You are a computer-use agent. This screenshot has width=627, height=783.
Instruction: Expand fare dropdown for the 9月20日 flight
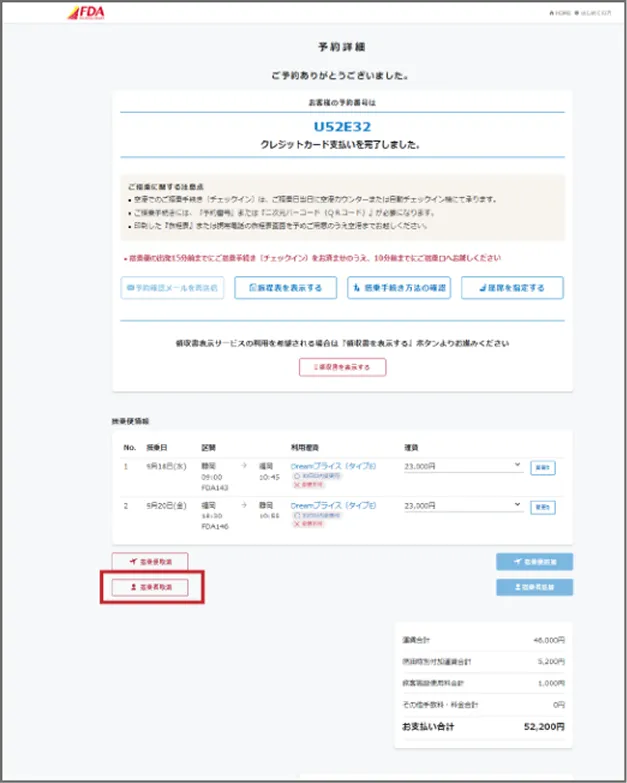(464, 506)
